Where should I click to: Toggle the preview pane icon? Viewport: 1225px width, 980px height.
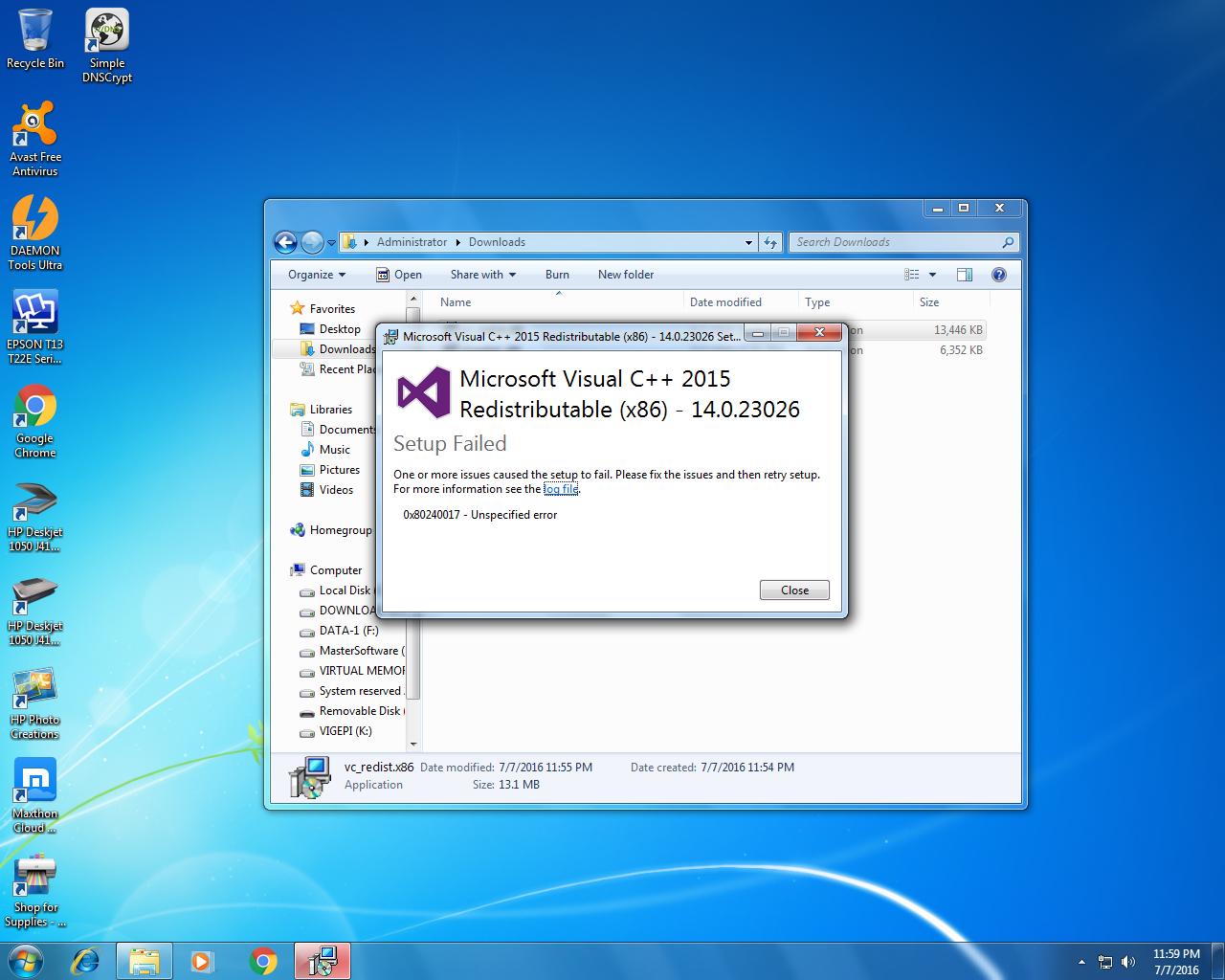point(964,275)
